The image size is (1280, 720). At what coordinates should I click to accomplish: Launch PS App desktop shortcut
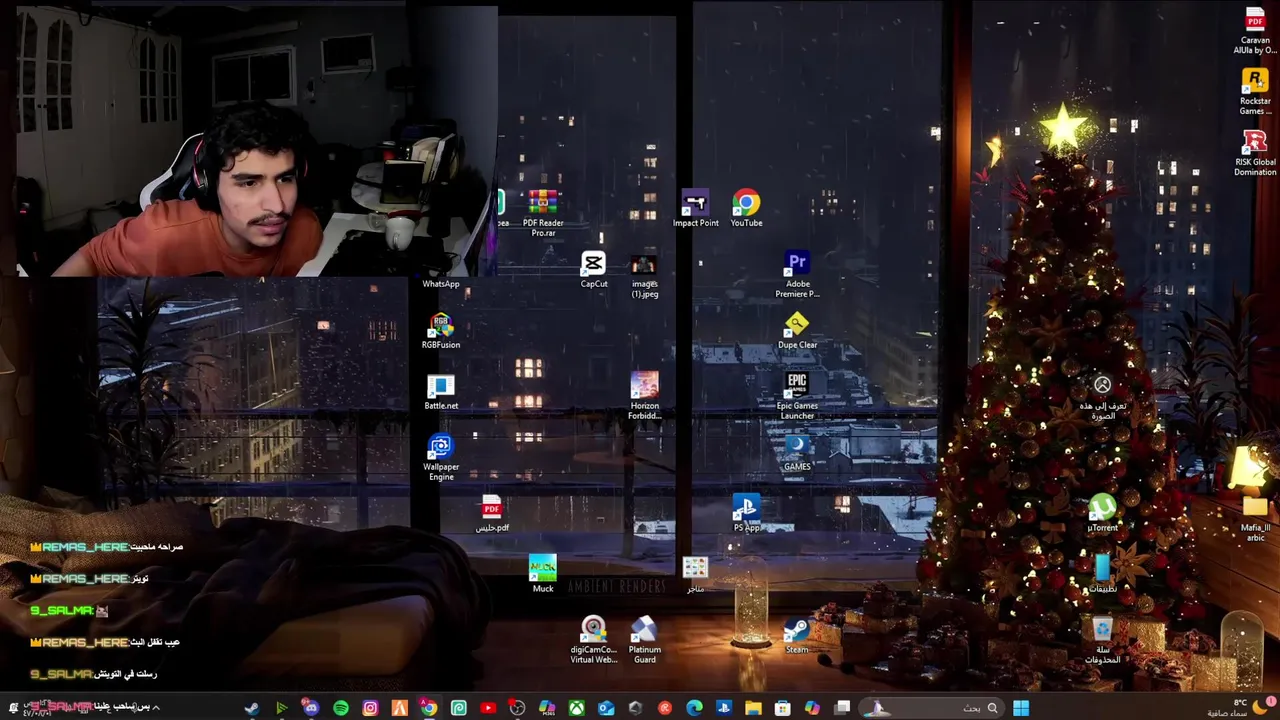(x=746, y=514)
